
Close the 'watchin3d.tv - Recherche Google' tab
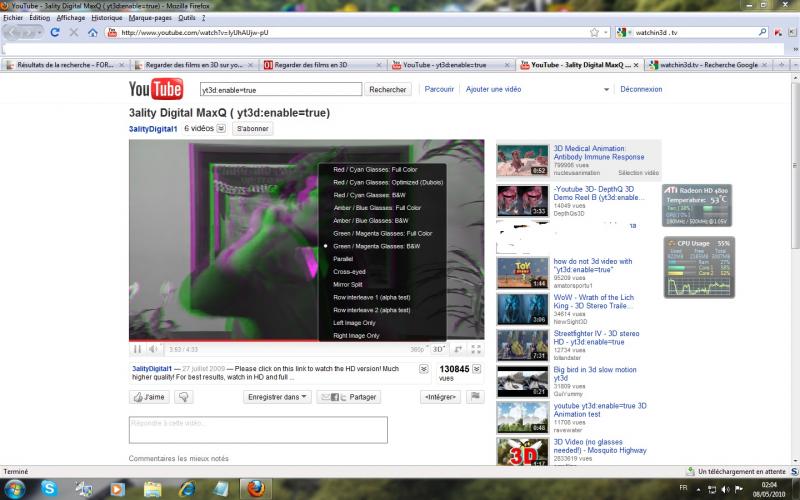click(x=764, y=65)
